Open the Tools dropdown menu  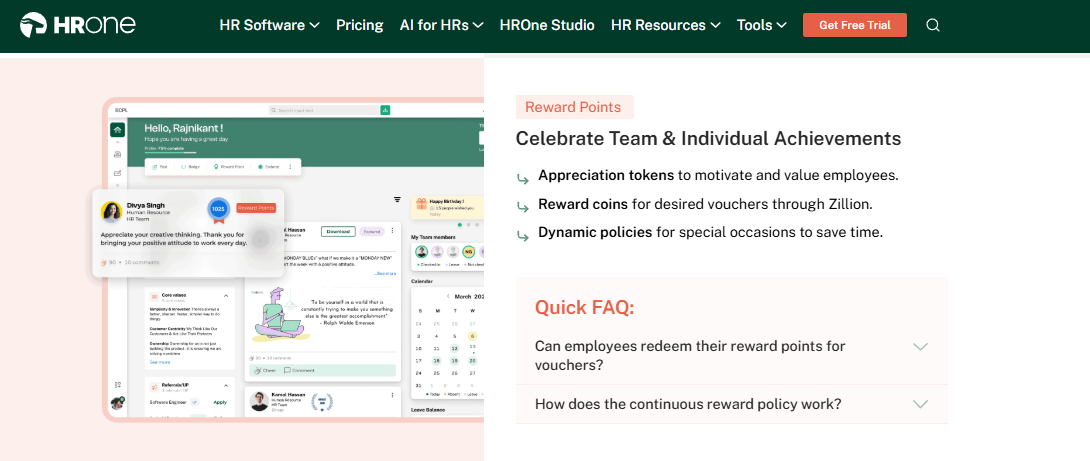pyautogui.click(x=761, y=25)
